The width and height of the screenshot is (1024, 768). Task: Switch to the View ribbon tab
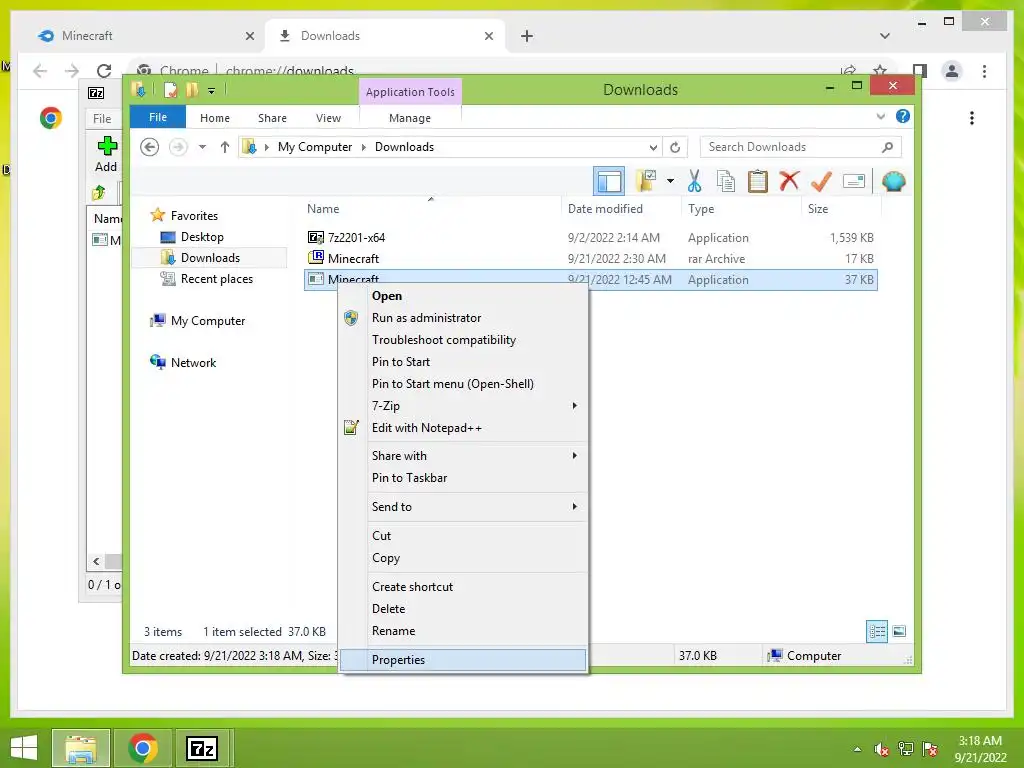pyautogui.click(x=328, y=118)
